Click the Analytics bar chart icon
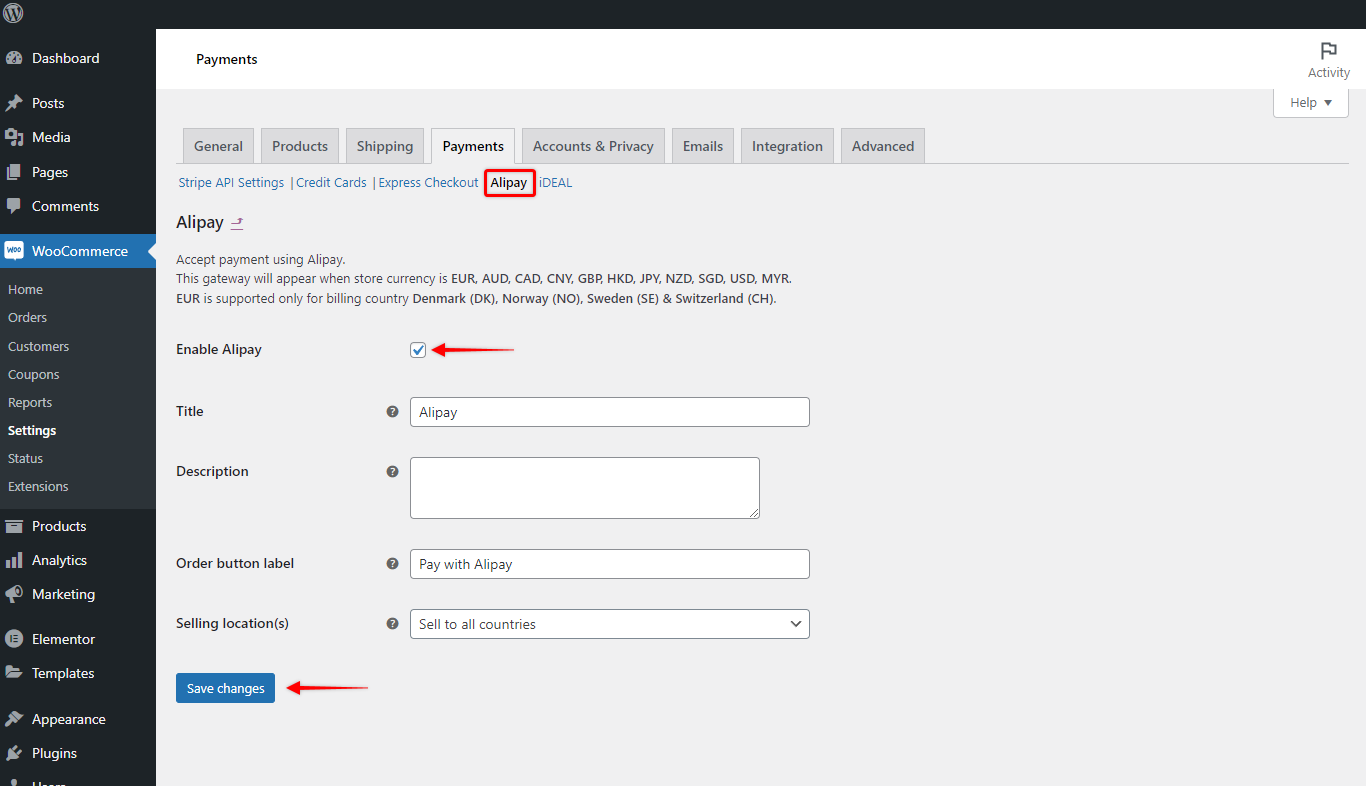The image size is (1366, 786). [x=14, y=560]
